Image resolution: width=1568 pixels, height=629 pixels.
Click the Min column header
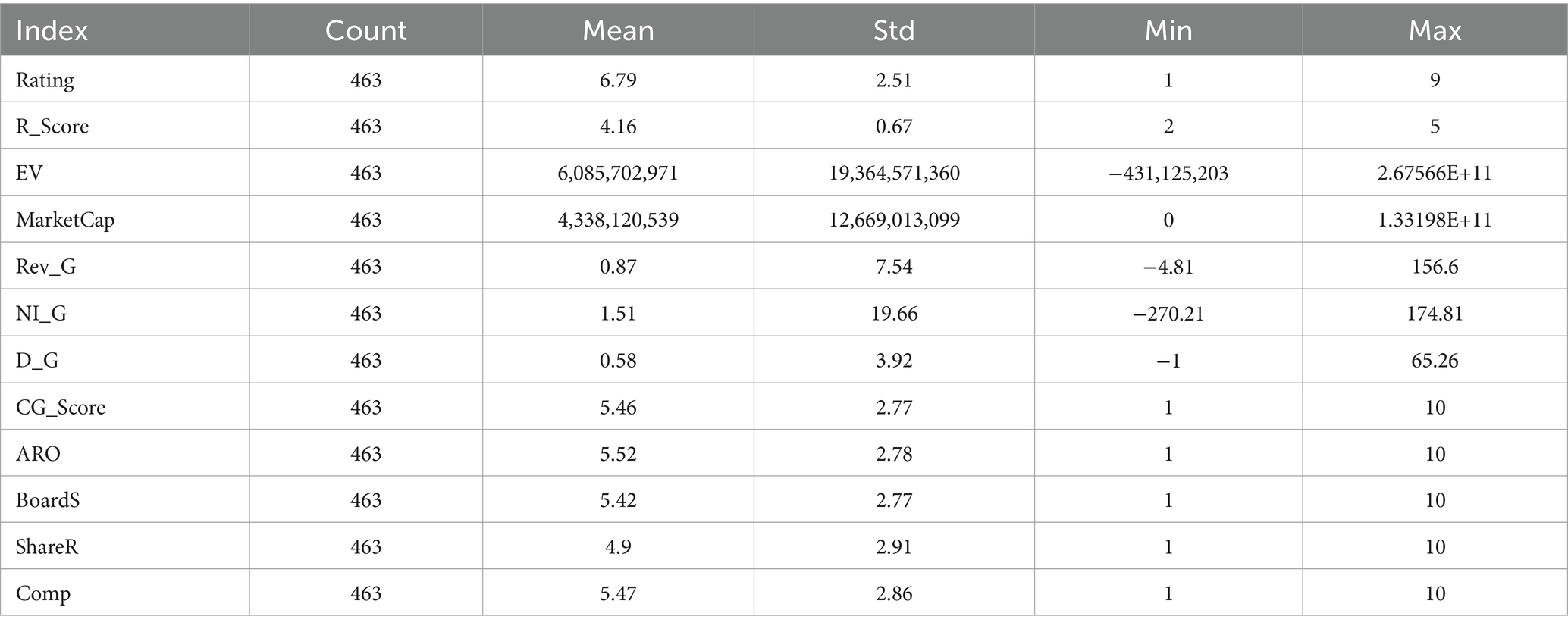point(1168,30)
